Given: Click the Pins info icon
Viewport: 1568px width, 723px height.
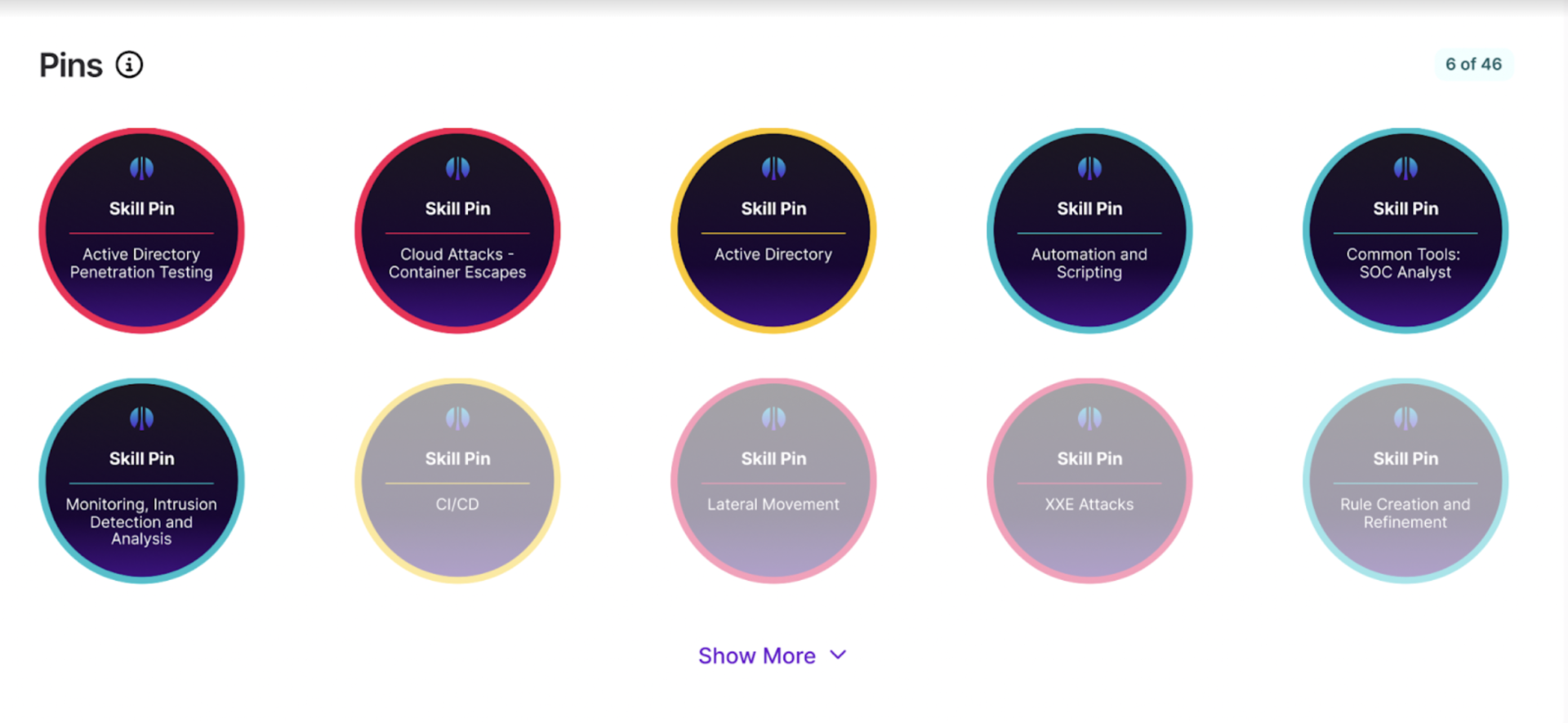Looking at the screenshot, I should coord(129,65).
